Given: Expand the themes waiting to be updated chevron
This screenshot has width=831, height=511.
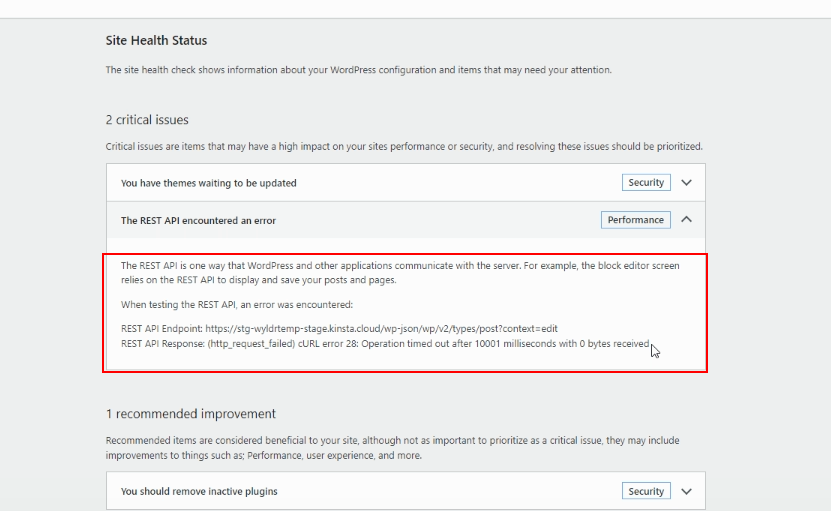Looking at the screenshot, I should pyautogui.click(x=686, y=182).
